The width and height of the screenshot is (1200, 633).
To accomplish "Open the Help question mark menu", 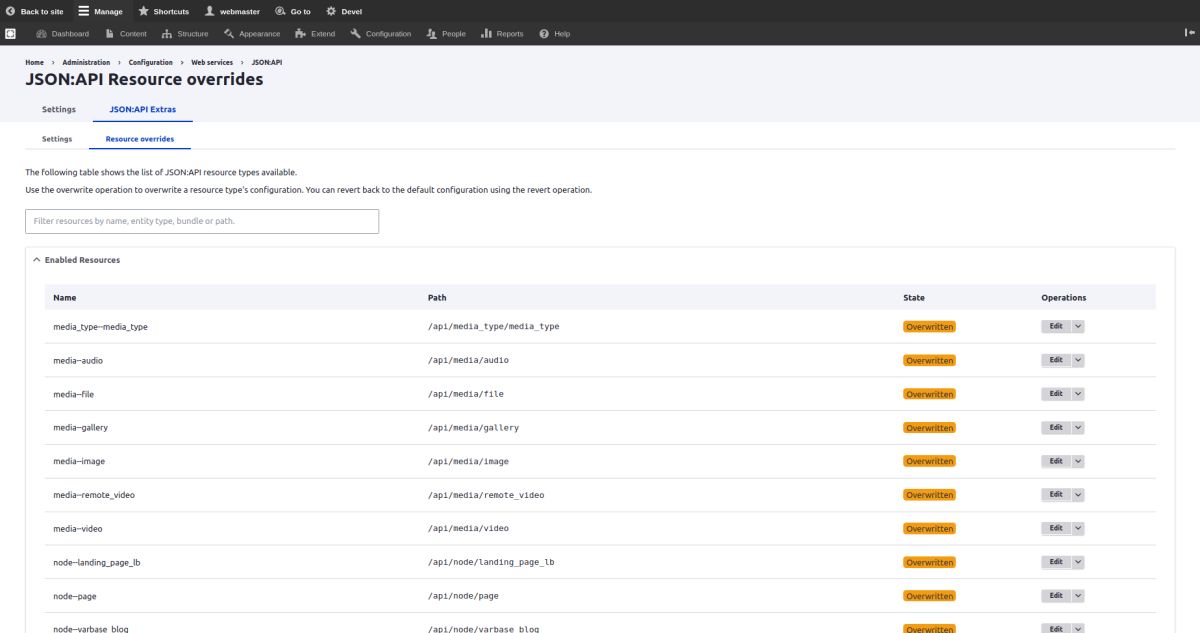I will pos(544,33).
